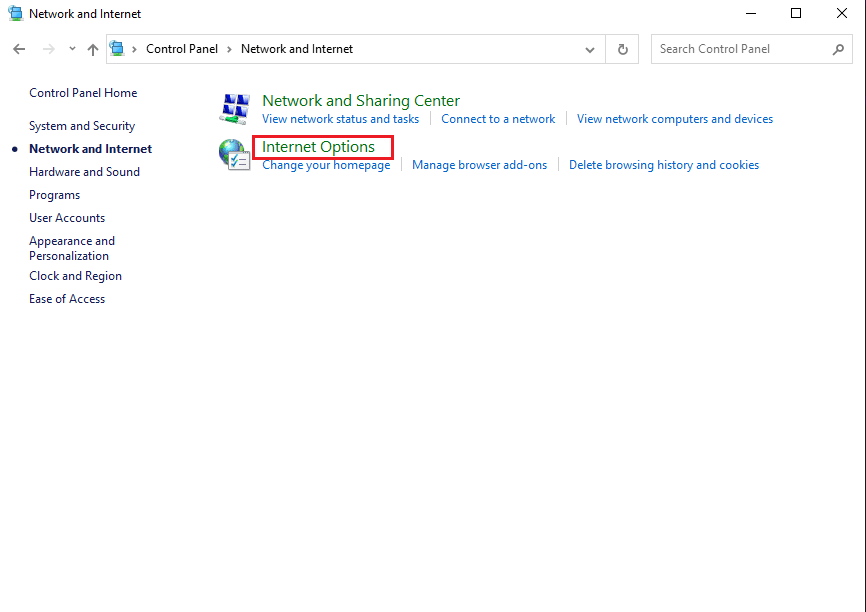
Task: Open Connect to a network
Action: click(498, 119)
